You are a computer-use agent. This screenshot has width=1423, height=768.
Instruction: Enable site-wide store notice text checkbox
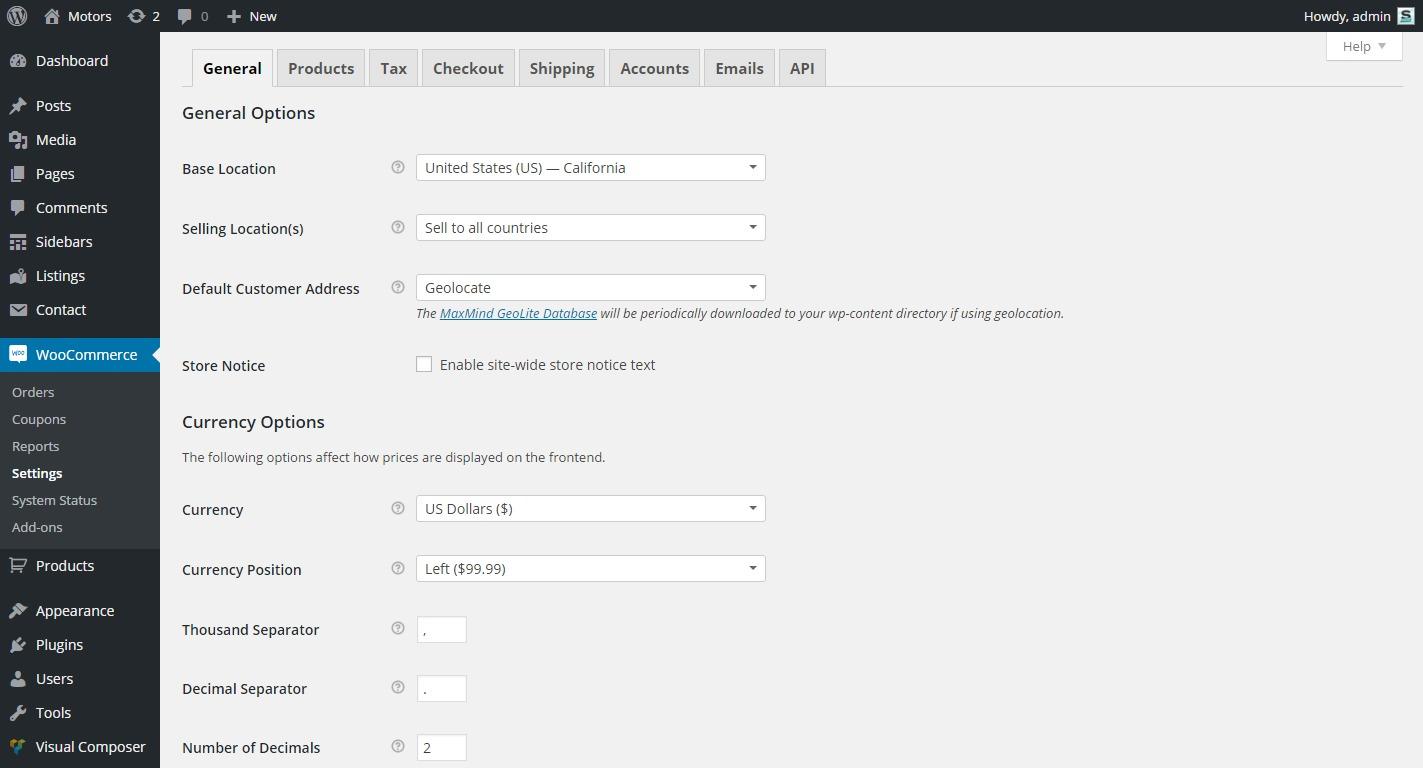[424, 365]
